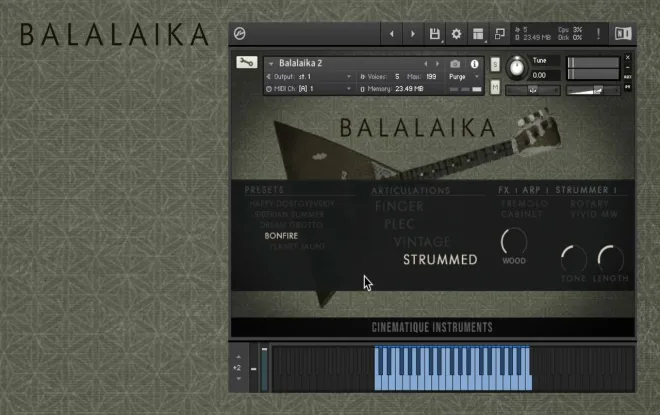Open instrument edit mode wrench icon
Screen dimensions: 660x415
tap(246, 62)
